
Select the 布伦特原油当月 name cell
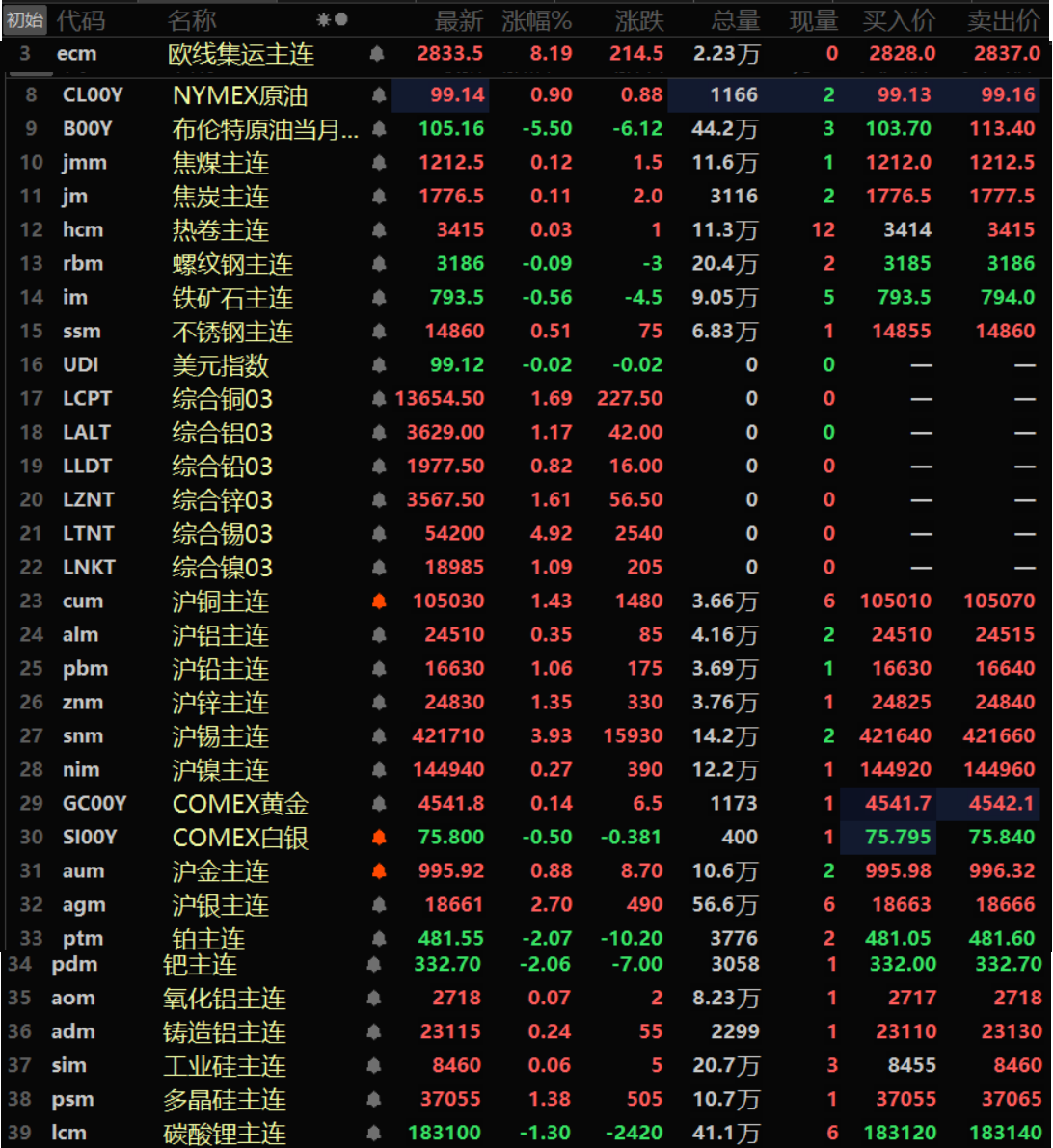coord(265,129)
